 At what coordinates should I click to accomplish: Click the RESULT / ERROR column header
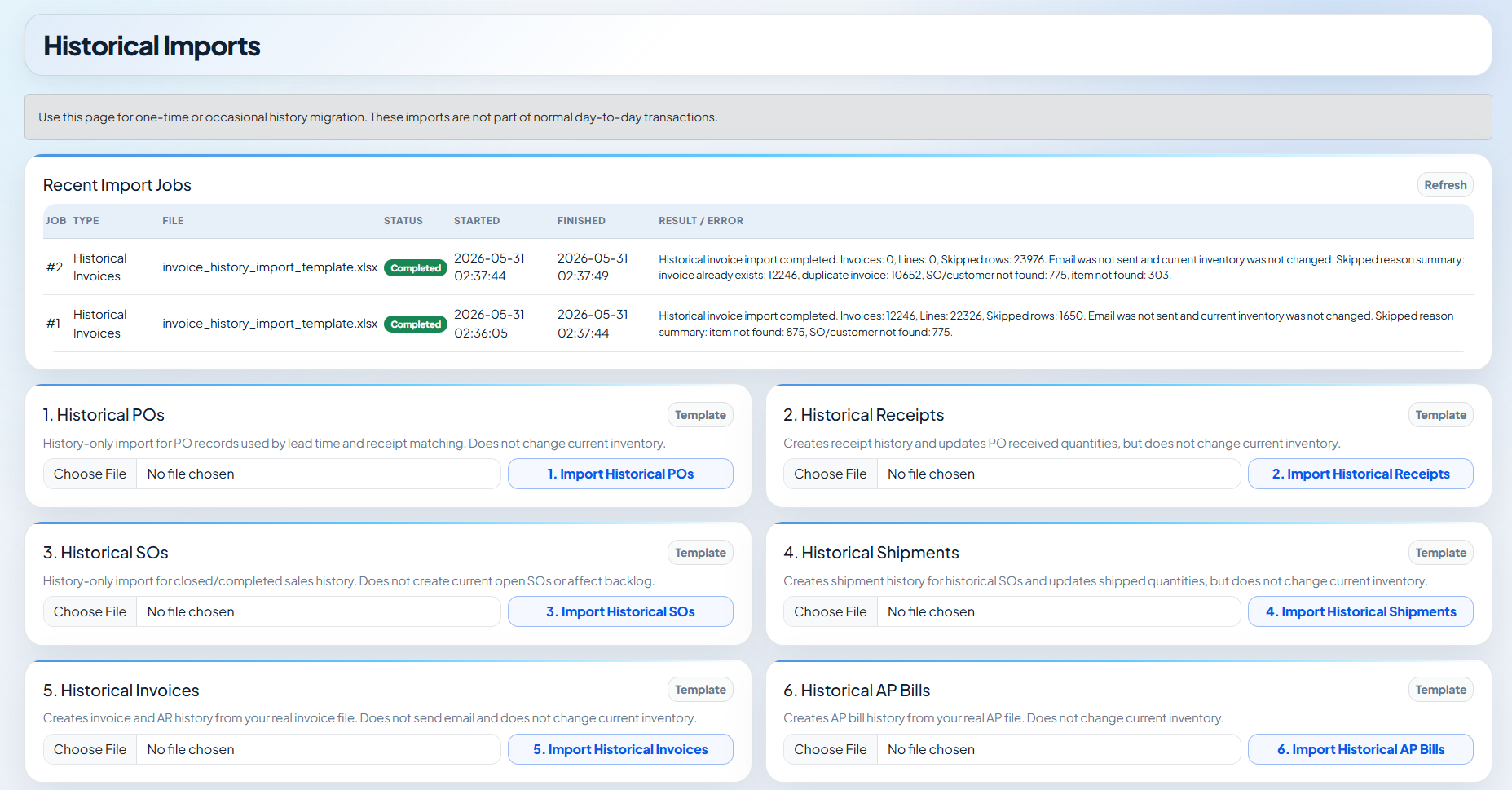701,221
